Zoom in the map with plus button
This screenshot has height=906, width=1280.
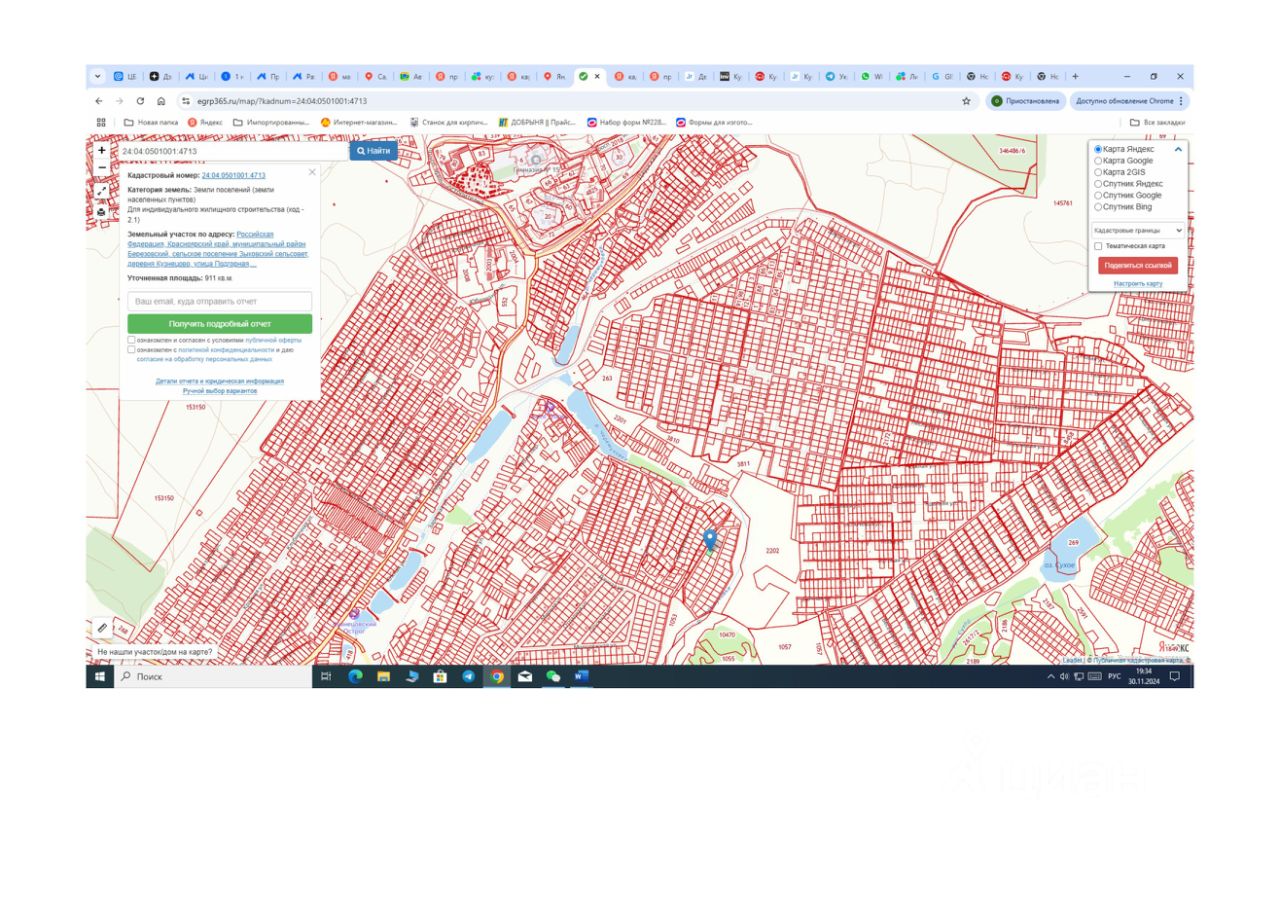pos(101,150)
